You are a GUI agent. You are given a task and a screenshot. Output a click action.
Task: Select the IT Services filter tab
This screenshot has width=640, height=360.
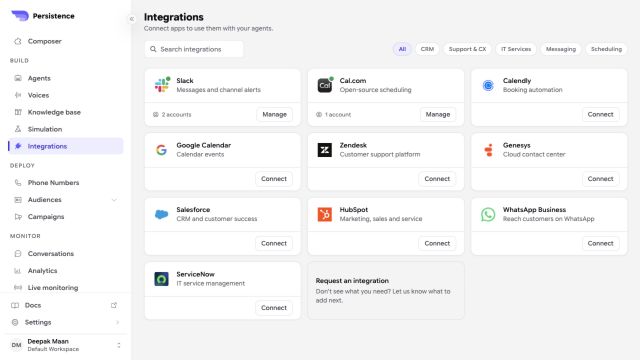pyautogui.click(x=516, y=49)
